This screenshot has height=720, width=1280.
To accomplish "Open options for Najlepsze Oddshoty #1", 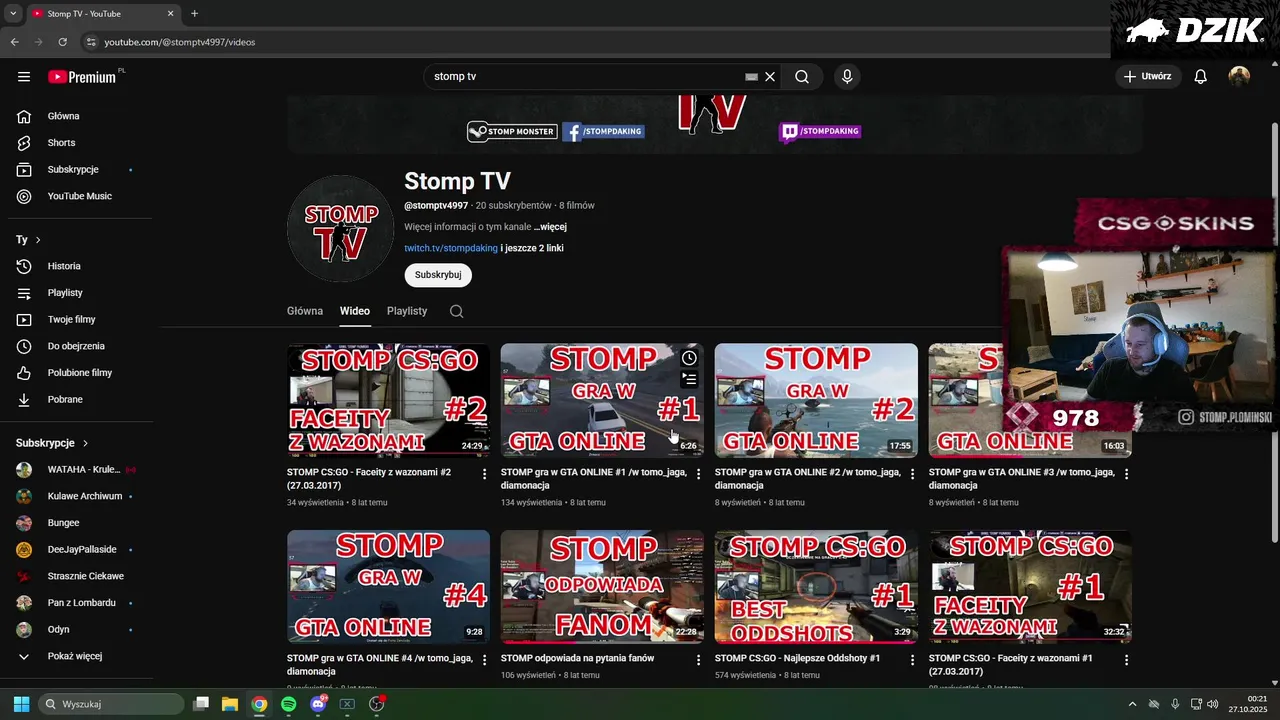I will [x=913, y=660].
